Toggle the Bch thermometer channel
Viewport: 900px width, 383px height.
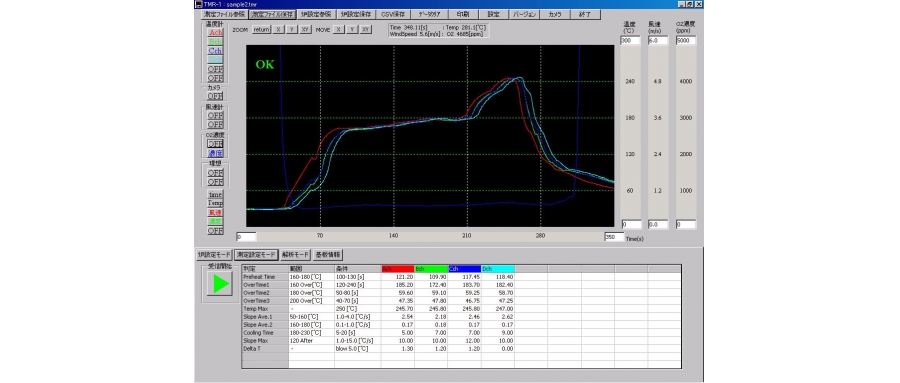click(x=215, y=42)
